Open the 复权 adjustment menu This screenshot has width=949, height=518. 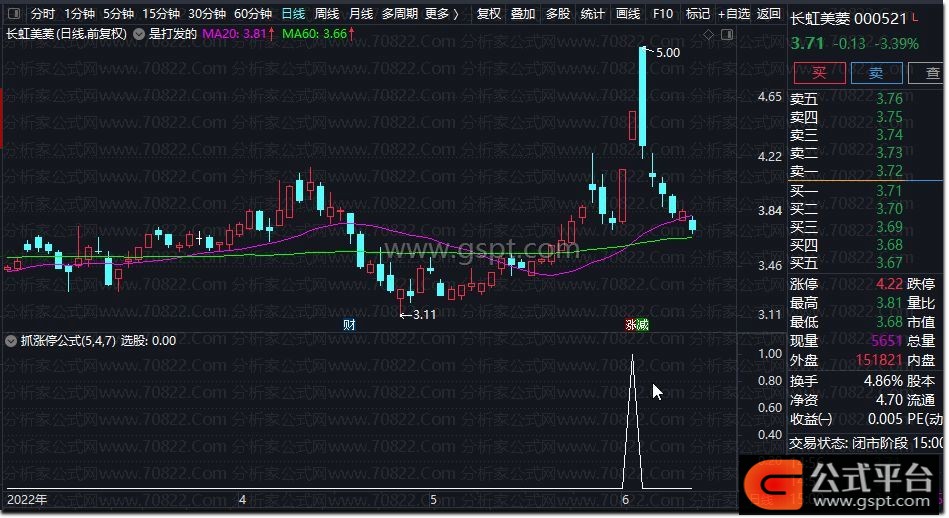click(489, 13)
